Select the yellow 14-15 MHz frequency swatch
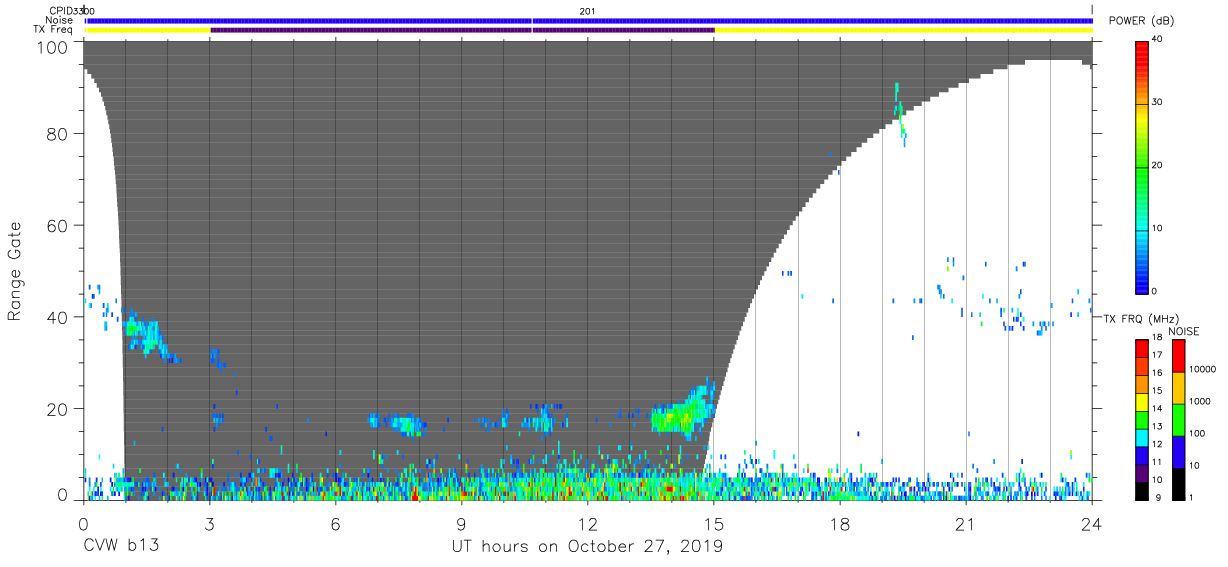1228x567 pixels. pos(1142,401)
